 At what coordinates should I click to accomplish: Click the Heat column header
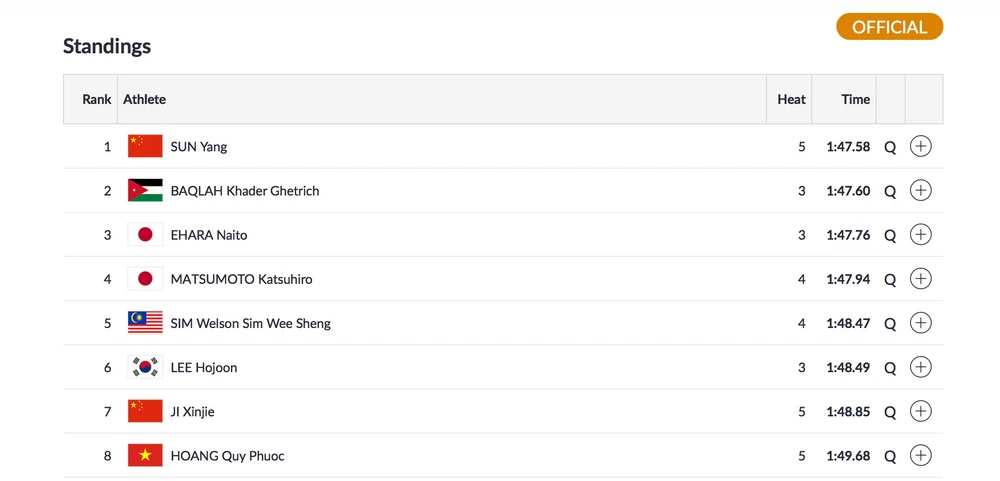[791, 100]
